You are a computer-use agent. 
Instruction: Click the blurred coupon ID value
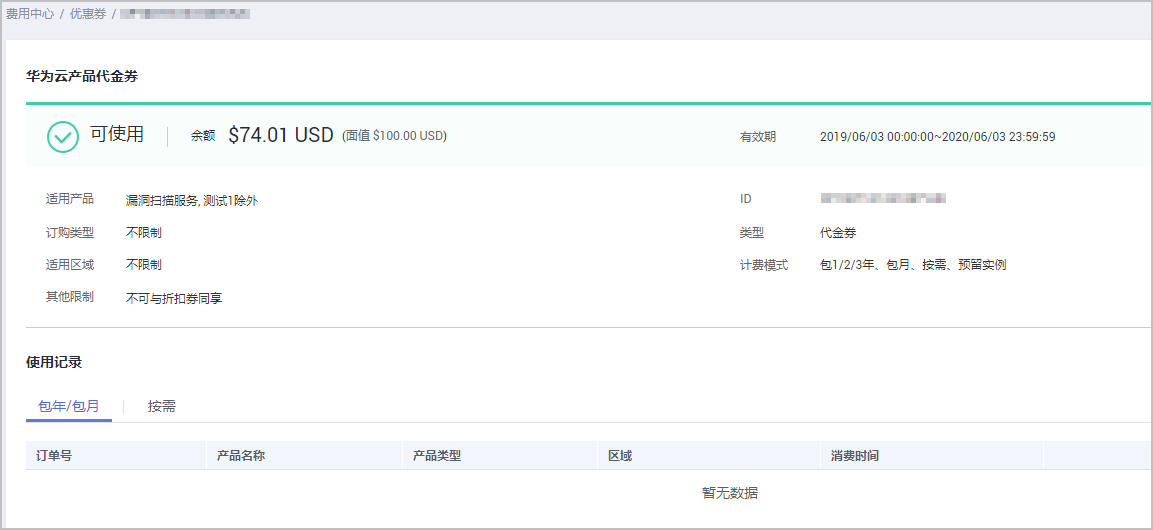click(x=882, y=198)
